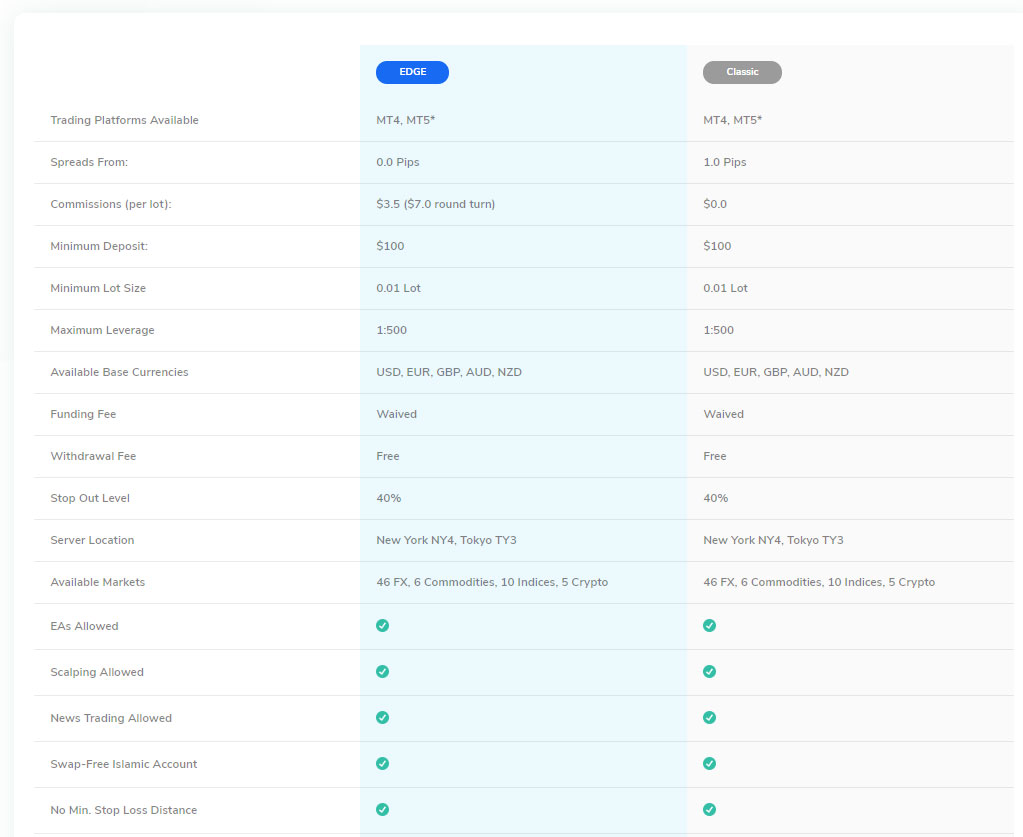The height and width of the screenshot is (837, 1023).
Task: Select the 'EAs Allowed' row label
Action: (84, 626)
